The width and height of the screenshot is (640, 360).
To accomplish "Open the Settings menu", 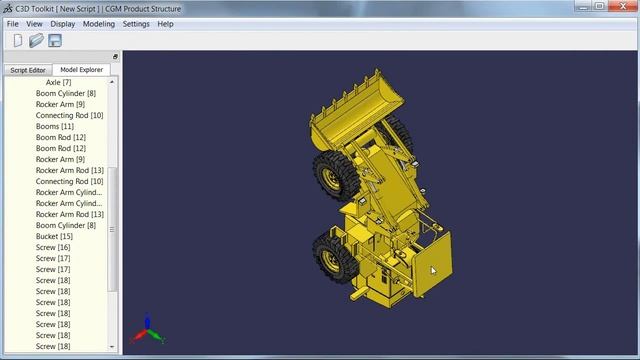I will 136,24.
